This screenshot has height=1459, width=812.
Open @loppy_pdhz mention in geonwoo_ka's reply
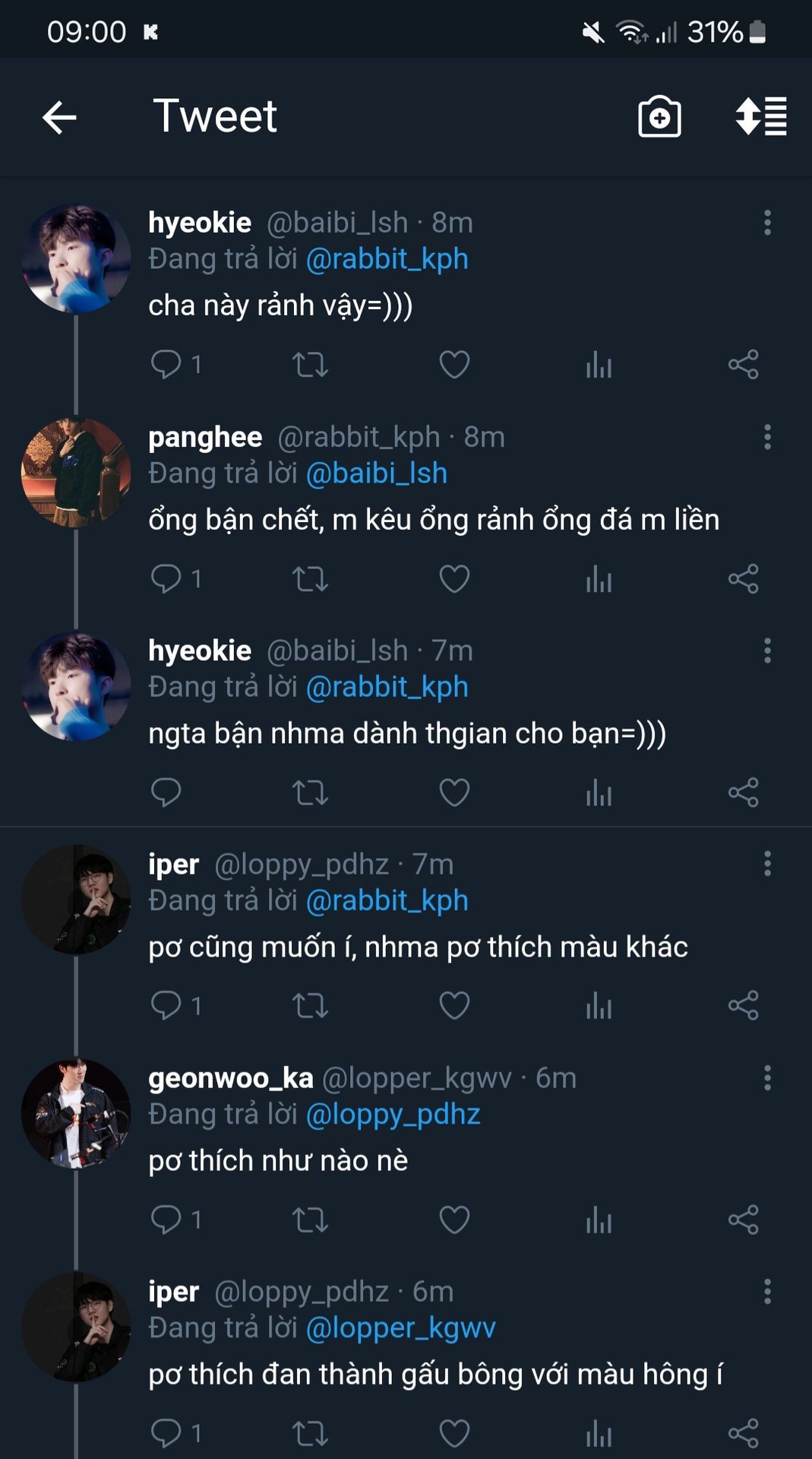tap(393, 1115)
